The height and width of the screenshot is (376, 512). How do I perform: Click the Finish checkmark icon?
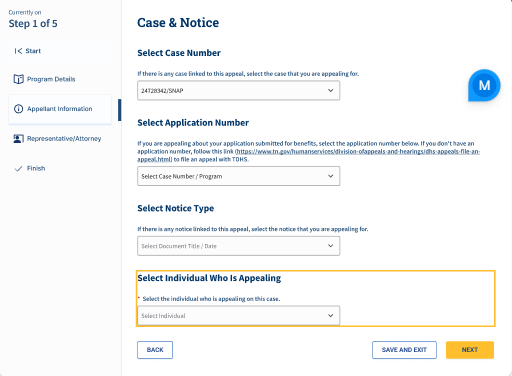click(x=18, y=169)
